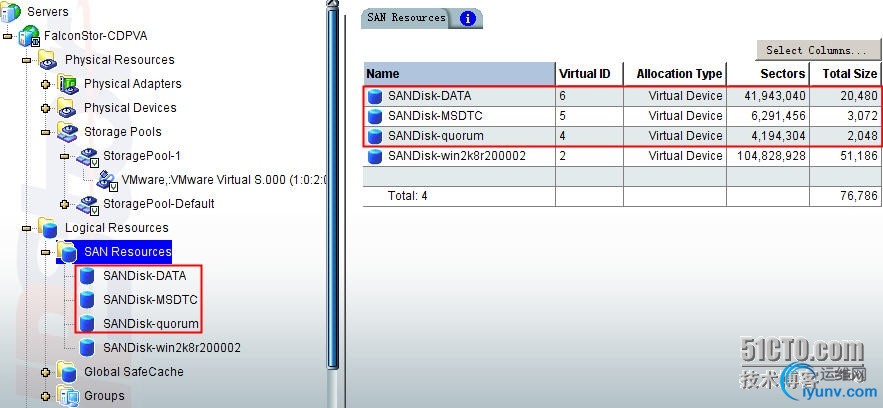The width and height of the screenshot is (883, 408).
Task: Collapse the Logical Resources node
Action: [26, 228]
